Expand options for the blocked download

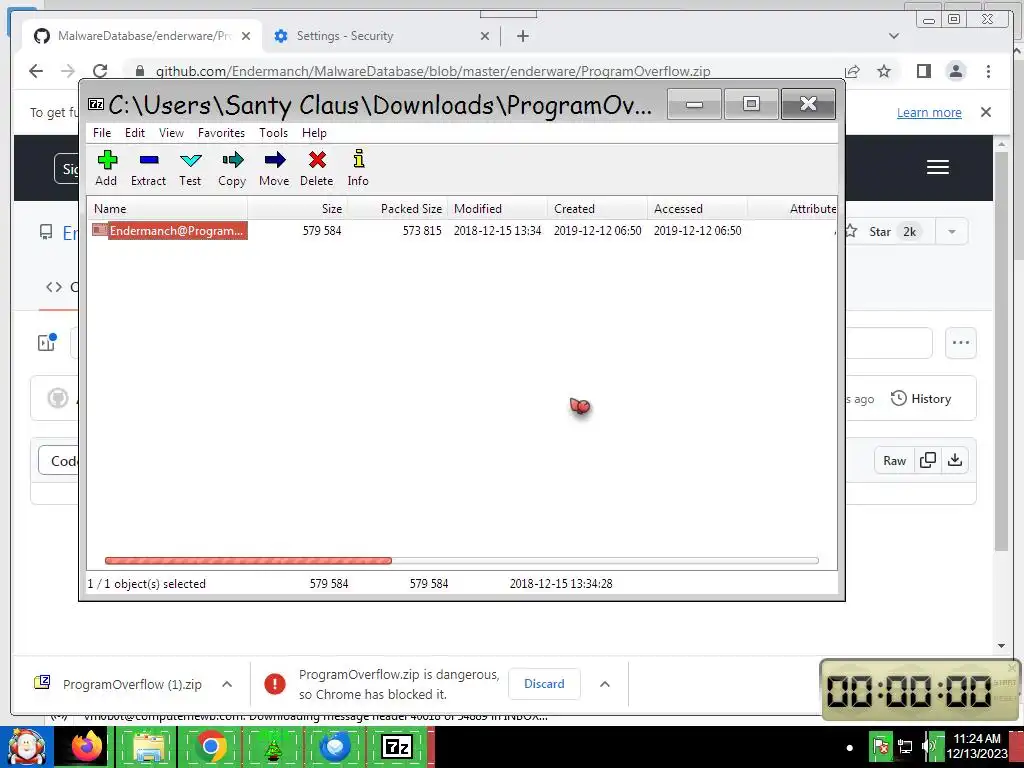605,684
